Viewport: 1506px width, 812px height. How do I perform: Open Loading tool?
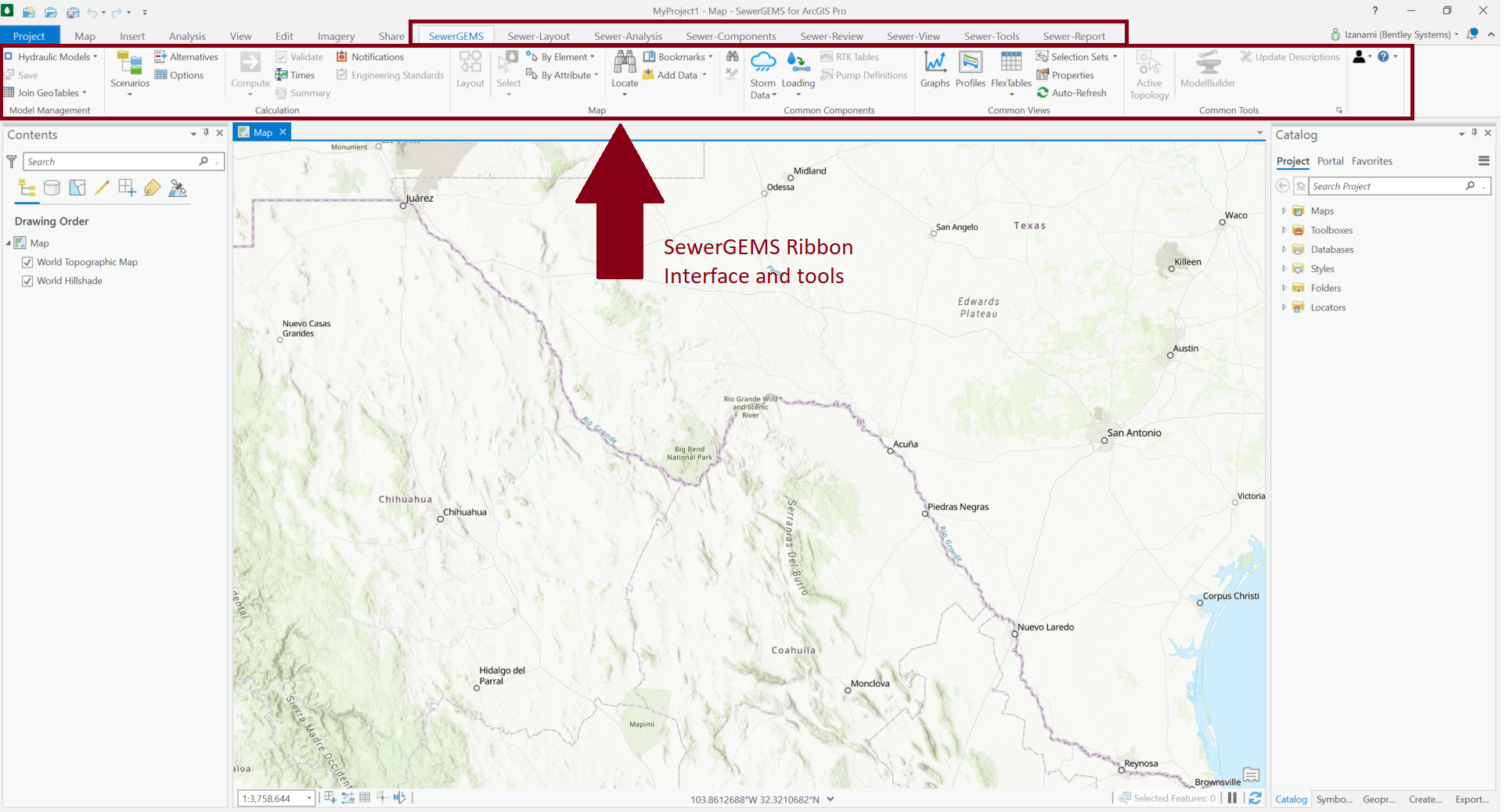798,73
